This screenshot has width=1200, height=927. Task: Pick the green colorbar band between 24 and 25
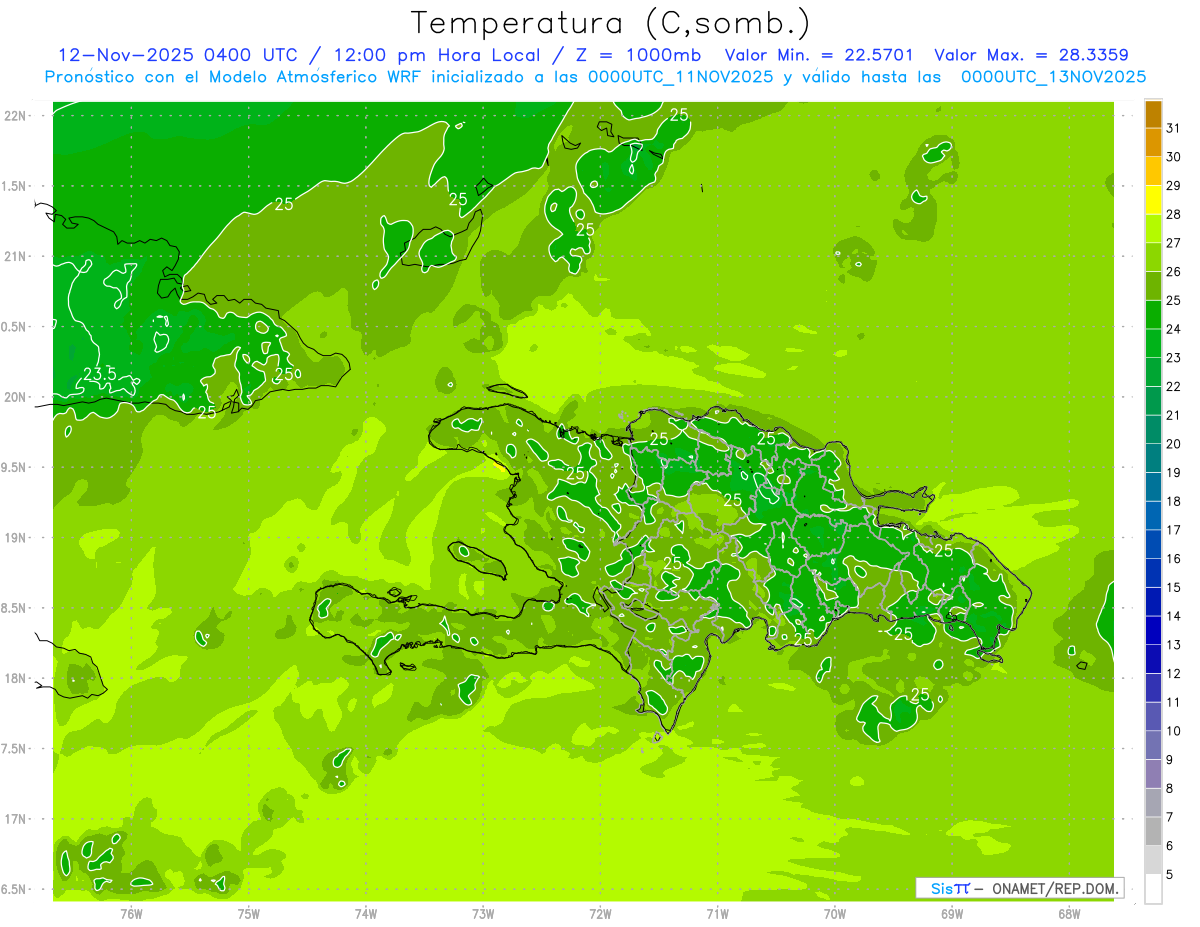[x=1153, y=315]
